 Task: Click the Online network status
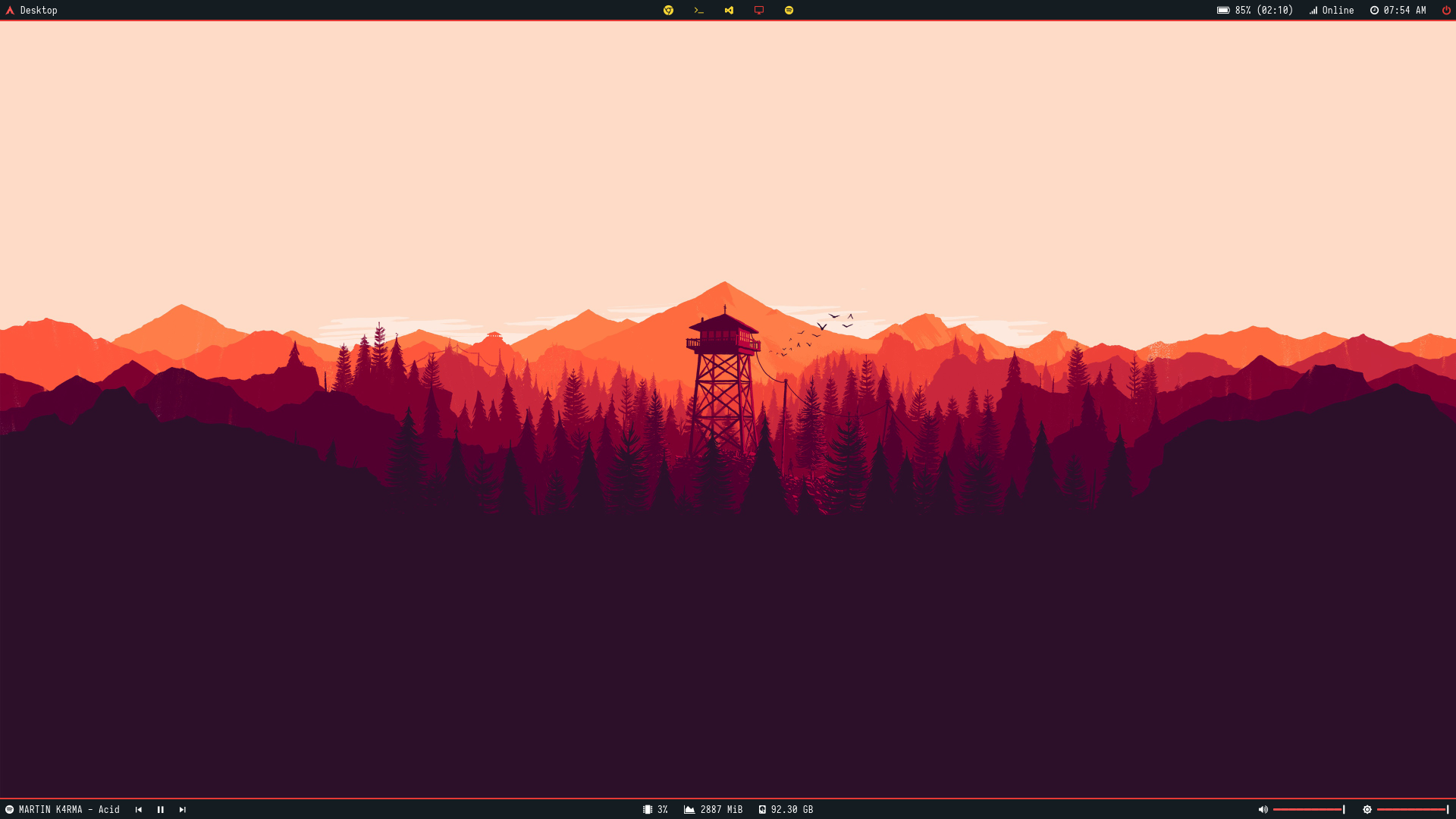pyautogui.click(x=1332, y=11)
